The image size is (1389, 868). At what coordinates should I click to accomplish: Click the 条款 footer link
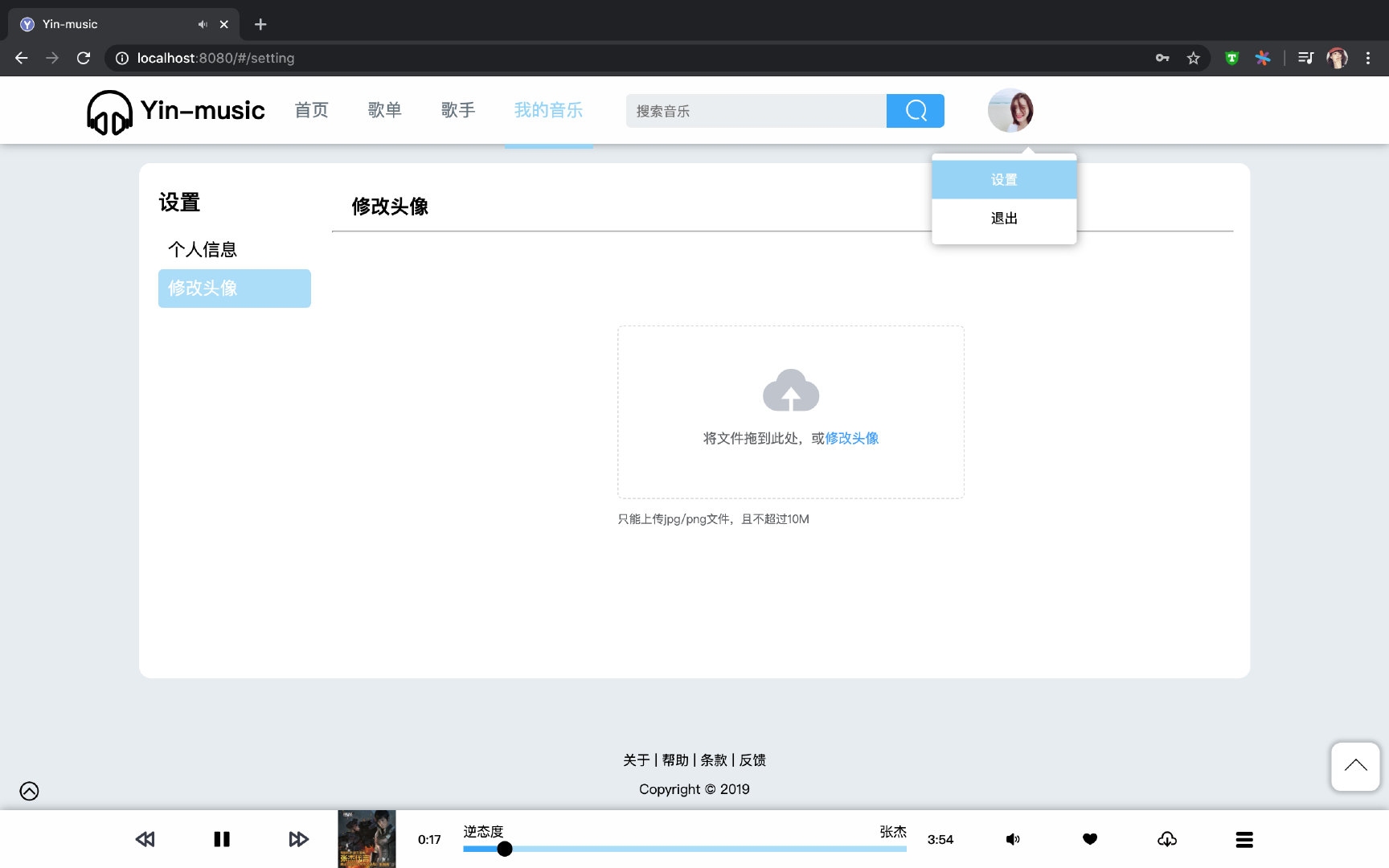(x=714, y=760)
